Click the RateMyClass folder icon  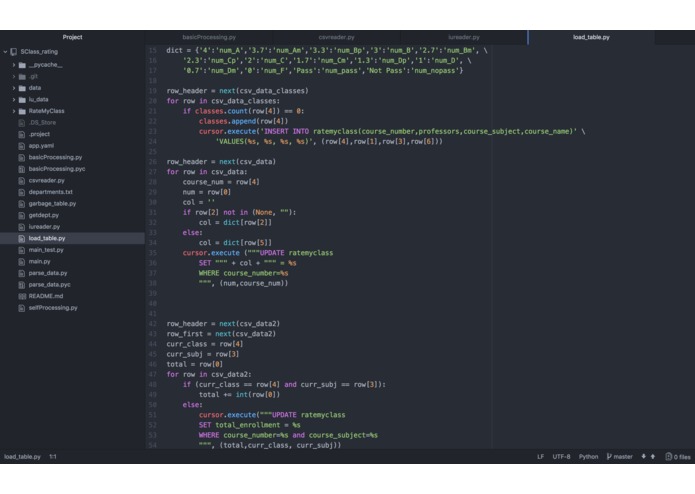[x=22, y=111]
